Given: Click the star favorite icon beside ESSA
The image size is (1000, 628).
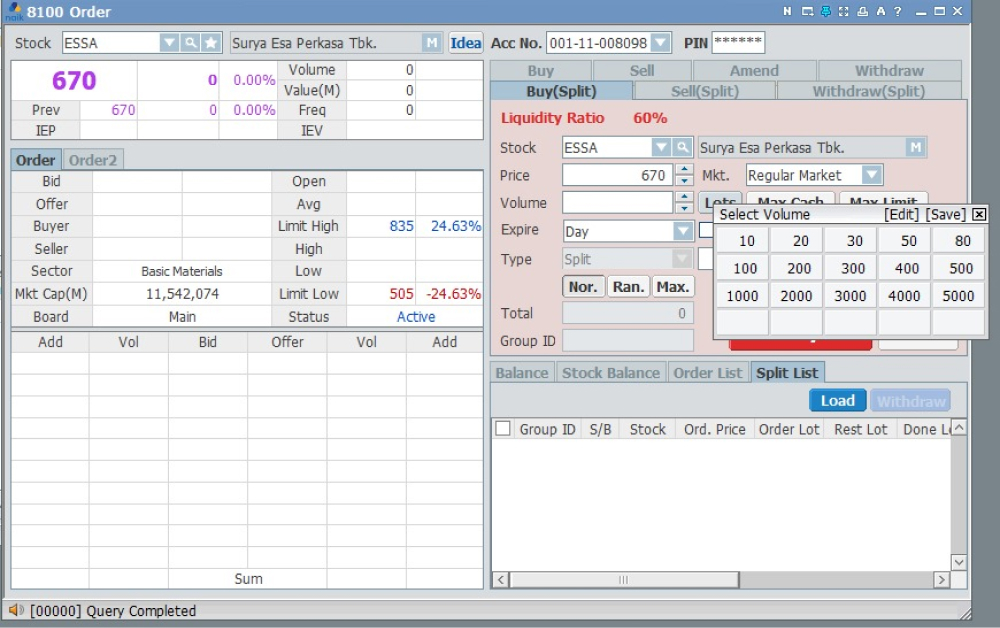Looking at the screenshot, I should point(210,43).
